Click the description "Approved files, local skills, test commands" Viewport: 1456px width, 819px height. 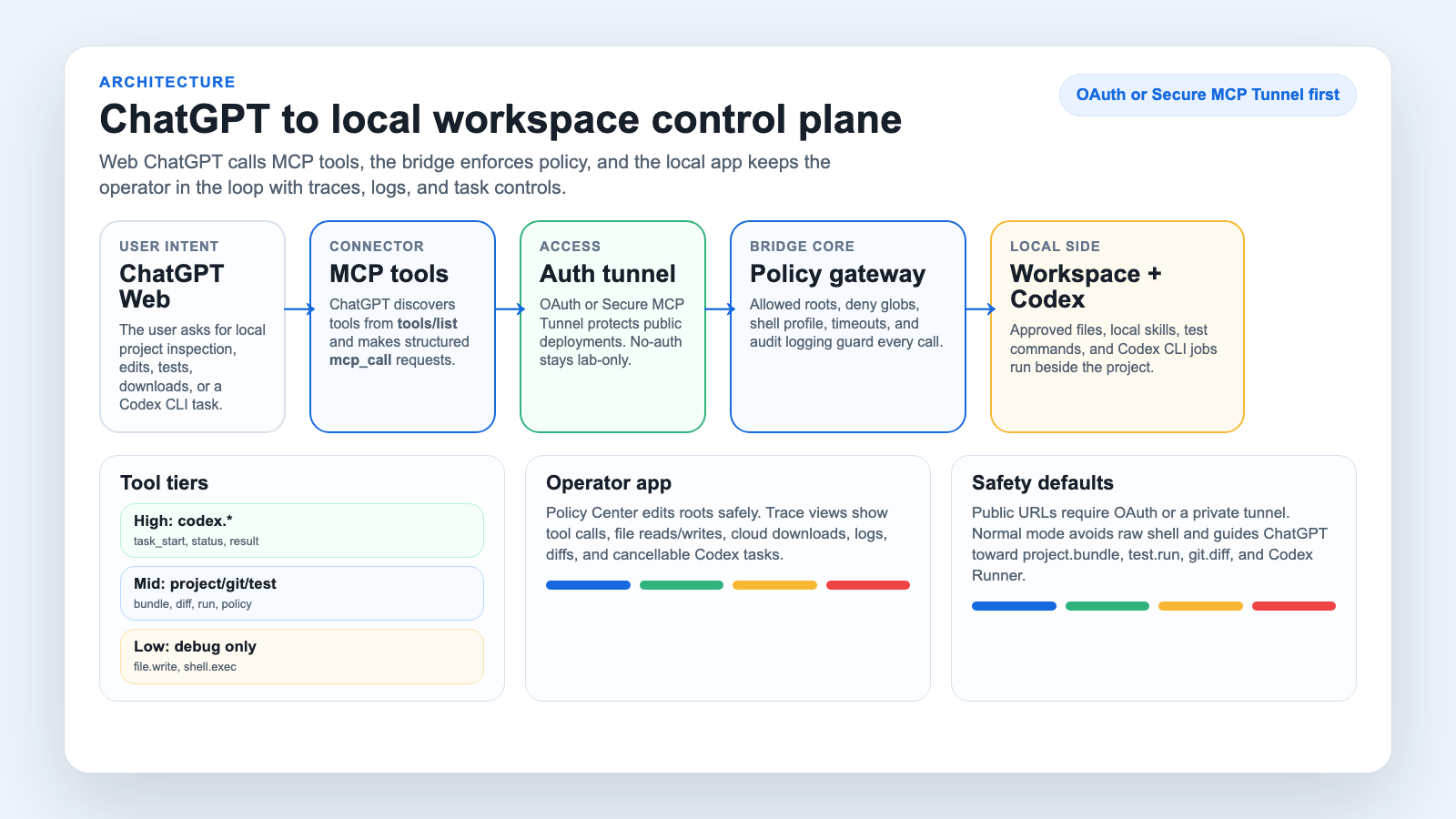pos(1114,349)
